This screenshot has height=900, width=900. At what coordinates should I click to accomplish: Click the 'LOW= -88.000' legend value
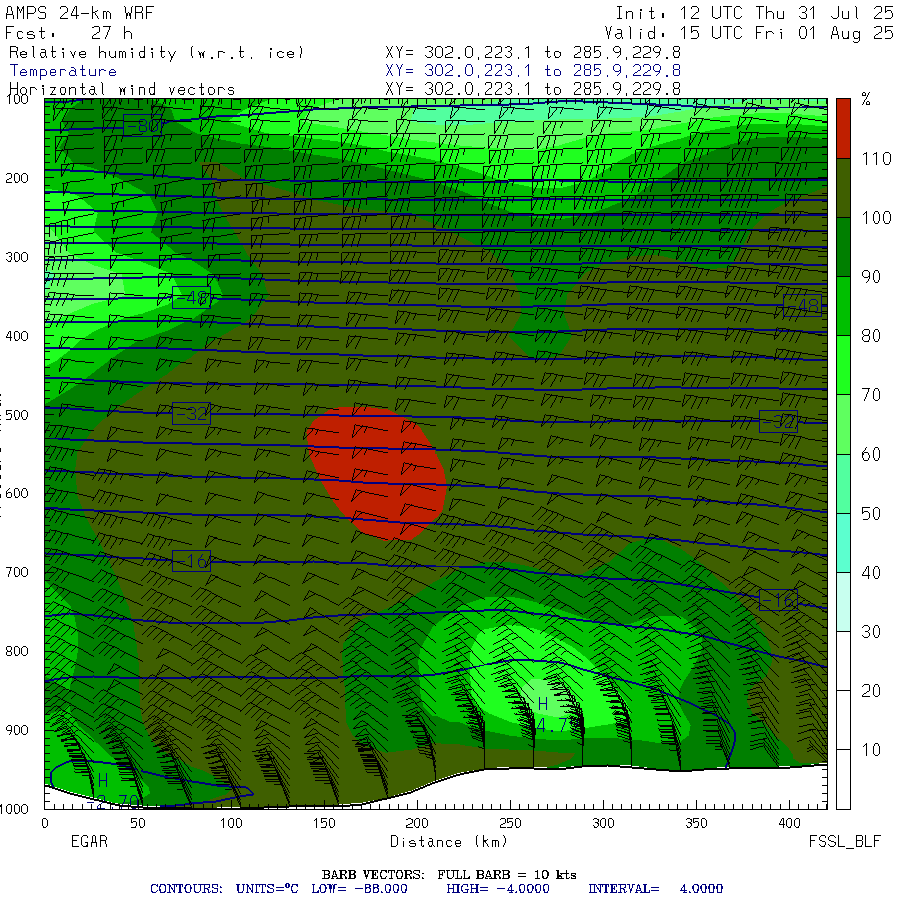(359, 889)
